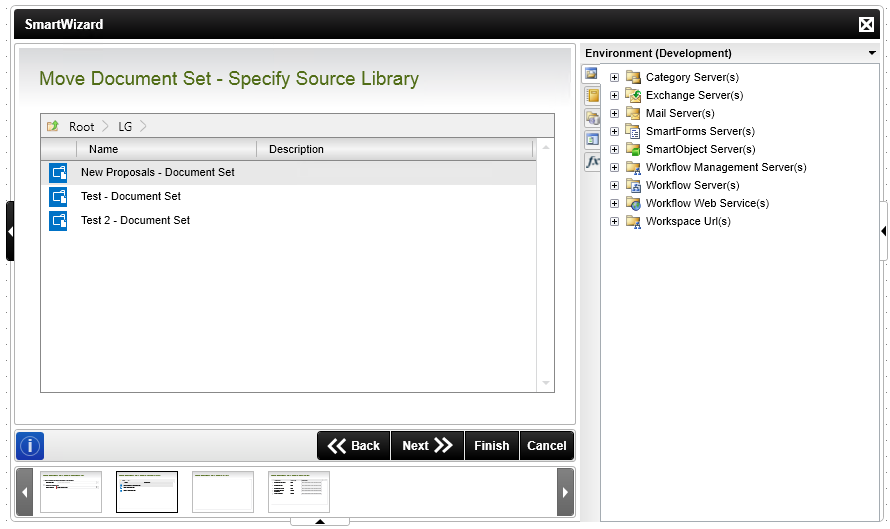Open the fourth wizard step thumbnail
Screen dimensions: 890x529
pyautogui.click(x=299, y=492)
